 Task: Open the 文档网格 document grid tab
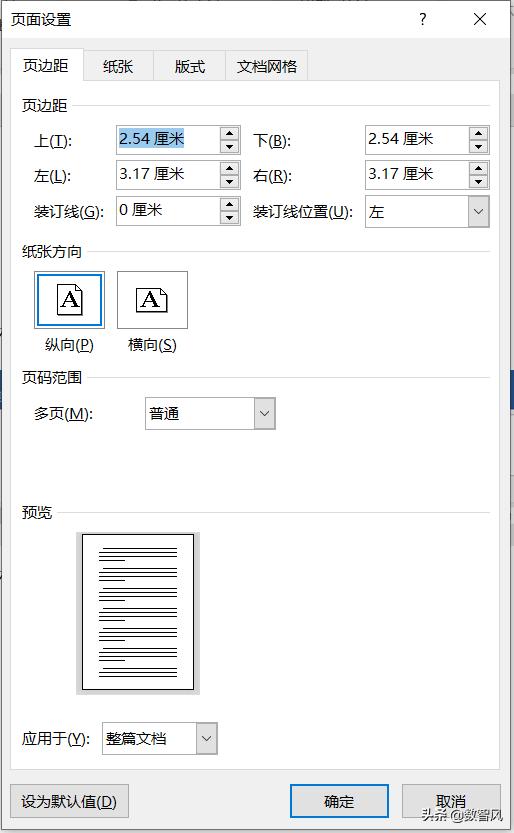point(267,66)
